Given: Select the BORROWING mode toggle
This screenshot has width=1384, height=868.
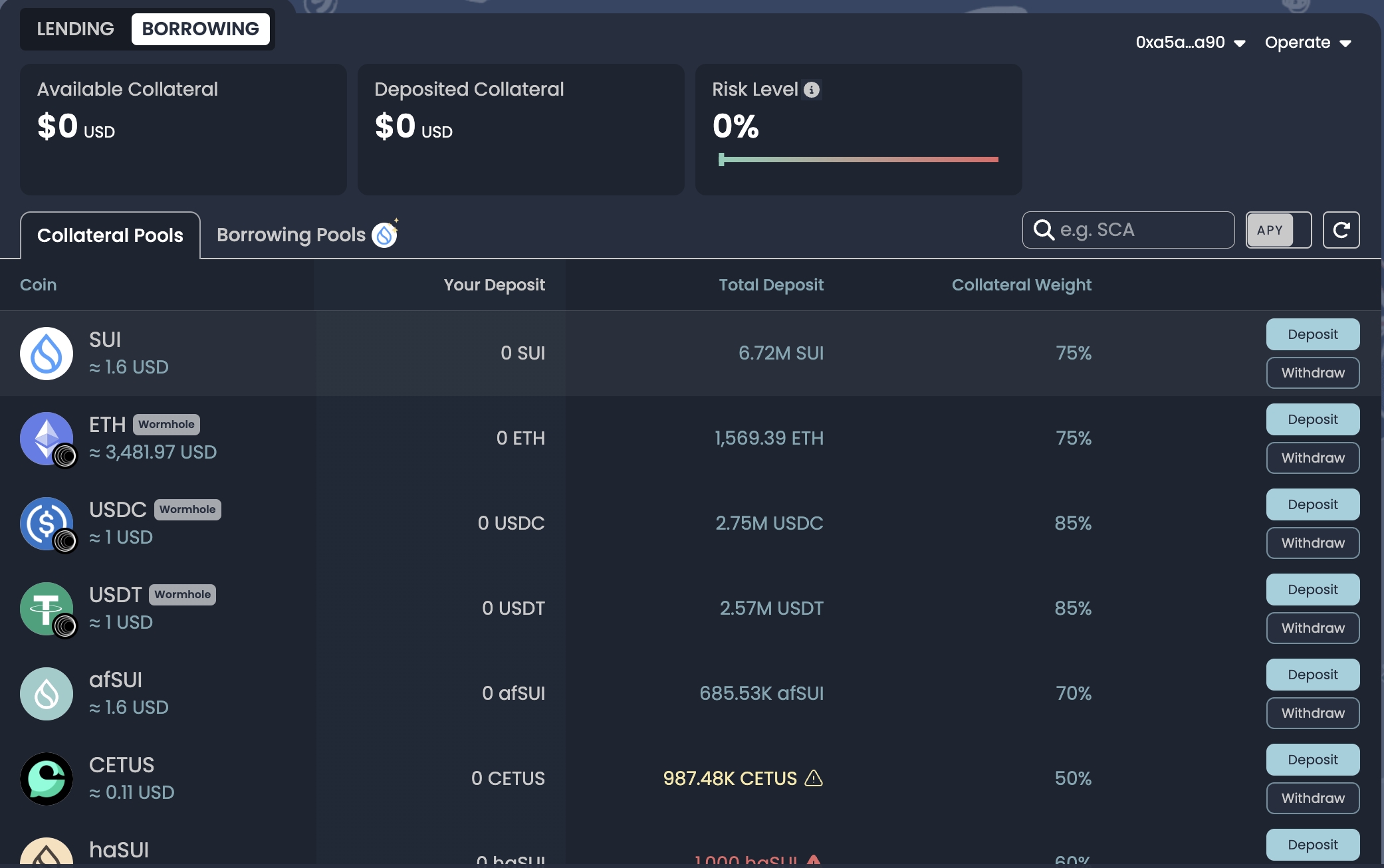Looking at the screenshot, I should 200,29.
